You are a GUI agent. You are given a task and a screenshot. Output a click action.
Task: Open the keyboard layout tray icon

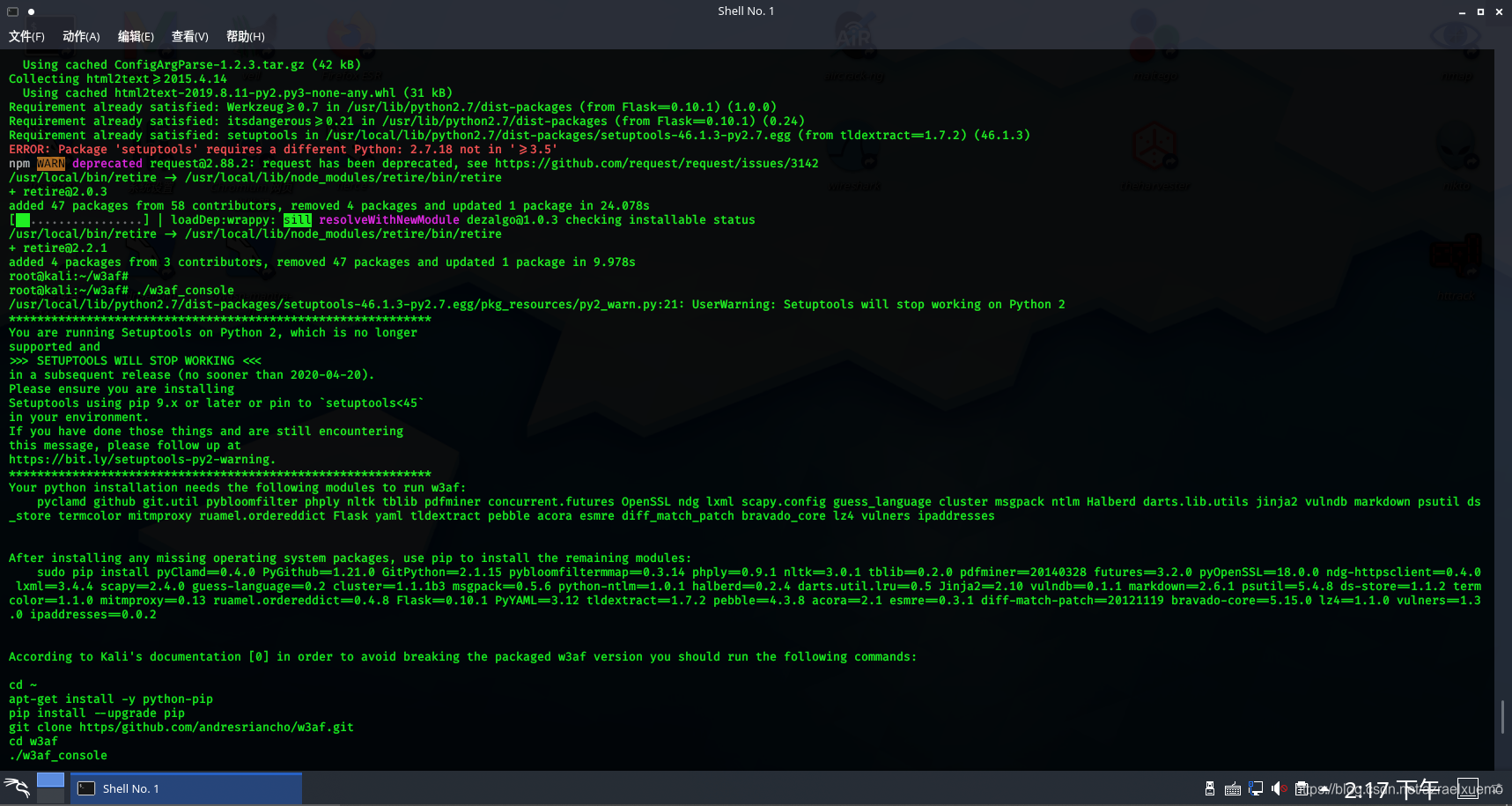coord(1233,789)
